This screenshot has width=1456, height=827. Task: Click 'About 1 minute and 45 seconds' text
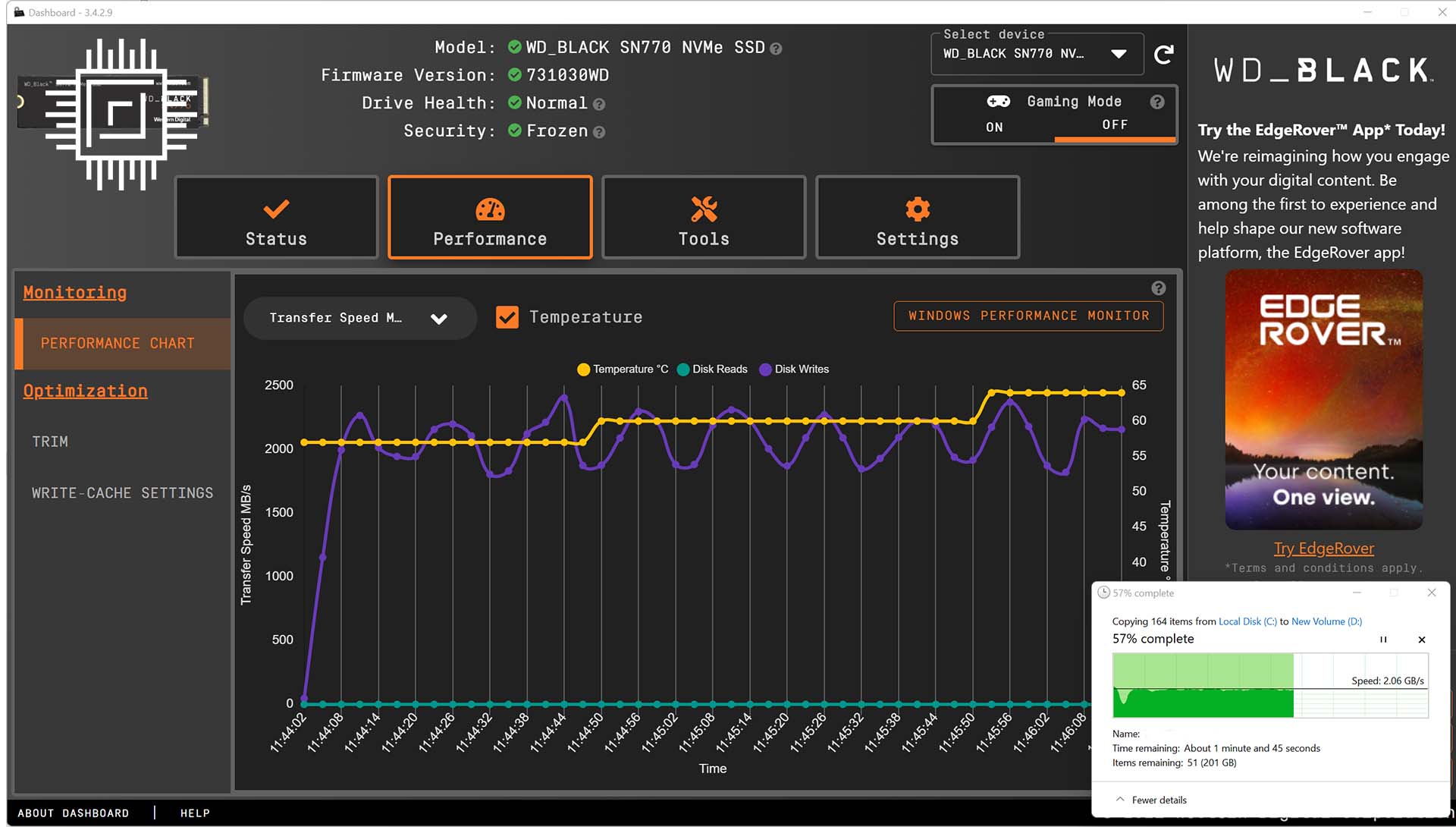[1252, 748]
